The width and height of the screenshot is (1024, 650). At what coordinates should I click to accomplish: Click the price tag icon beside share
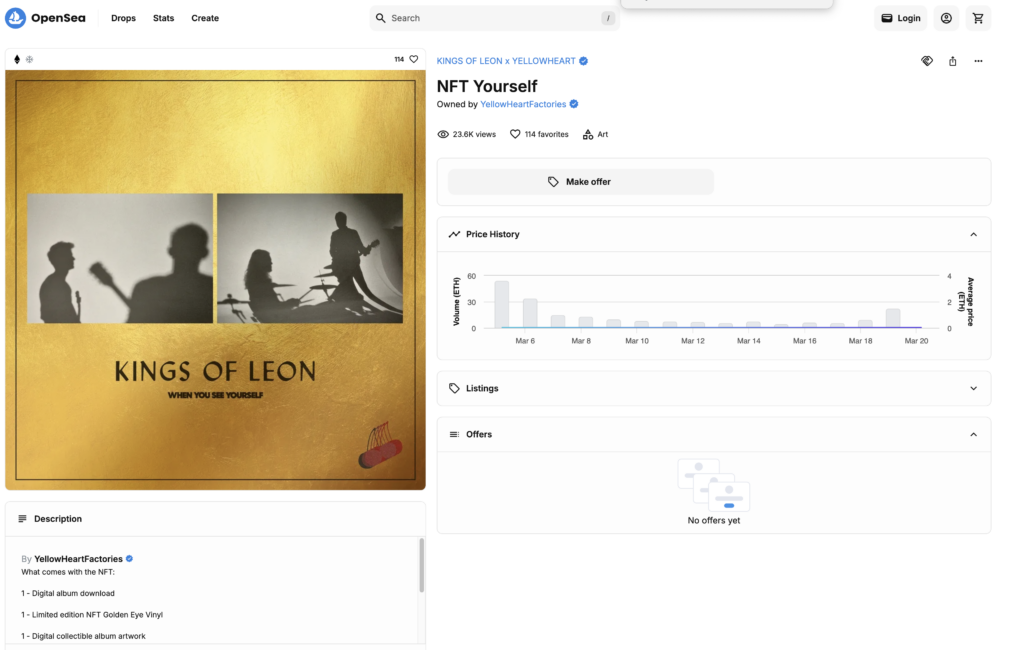[x=927, y=61]
